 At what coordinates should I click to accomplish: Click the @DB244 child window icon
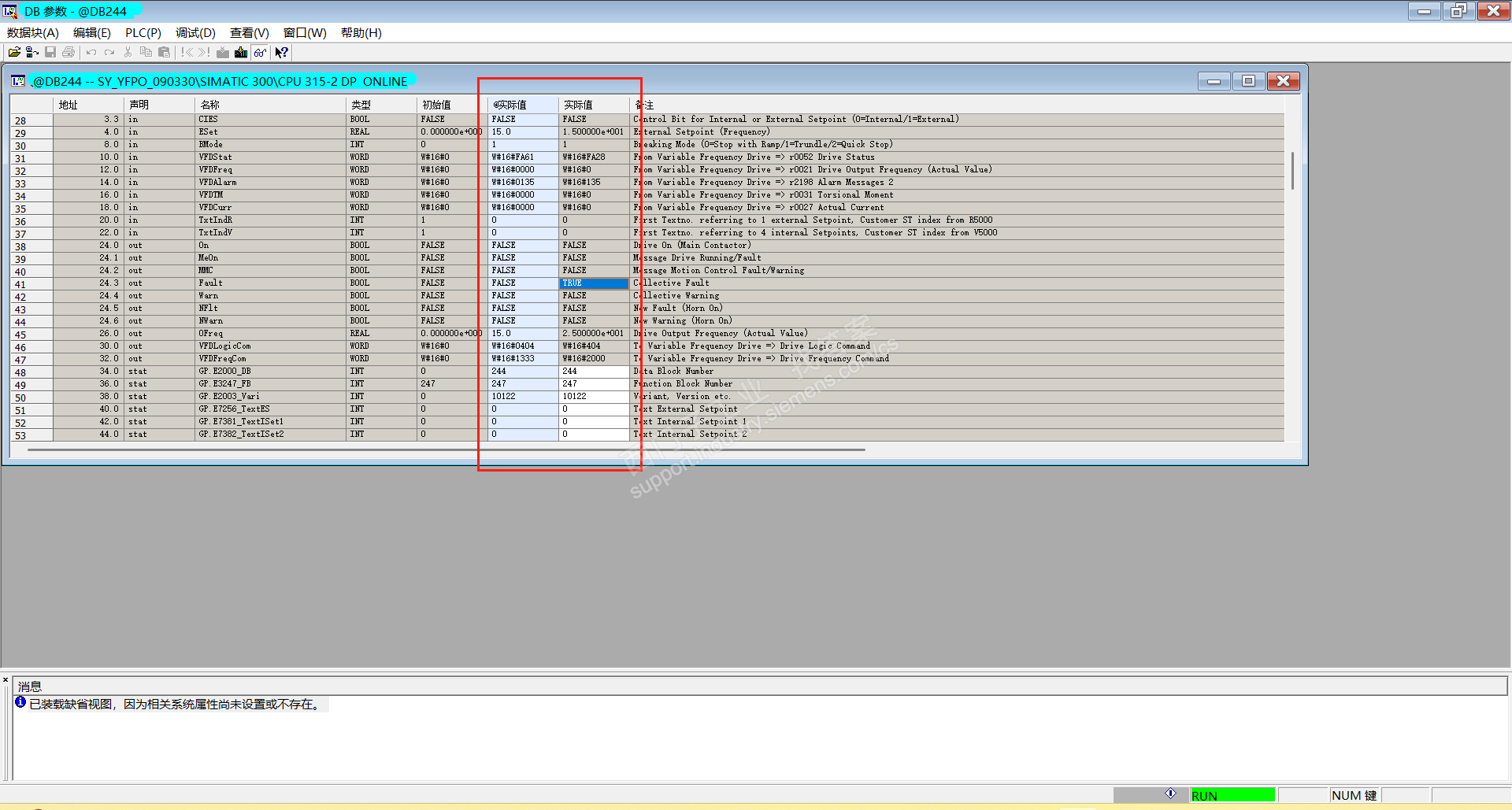(x=18, y=81)
